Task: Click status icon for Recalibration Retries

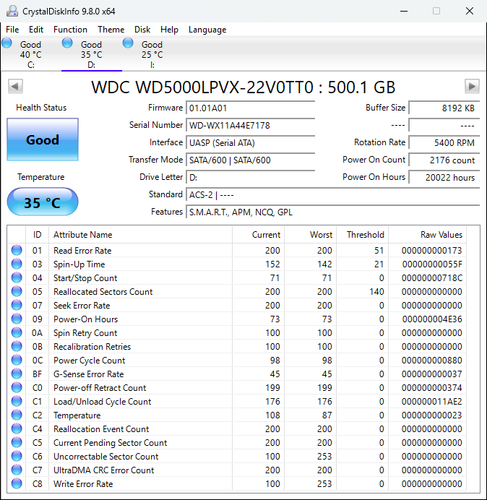Action: [x=17, y=346]
